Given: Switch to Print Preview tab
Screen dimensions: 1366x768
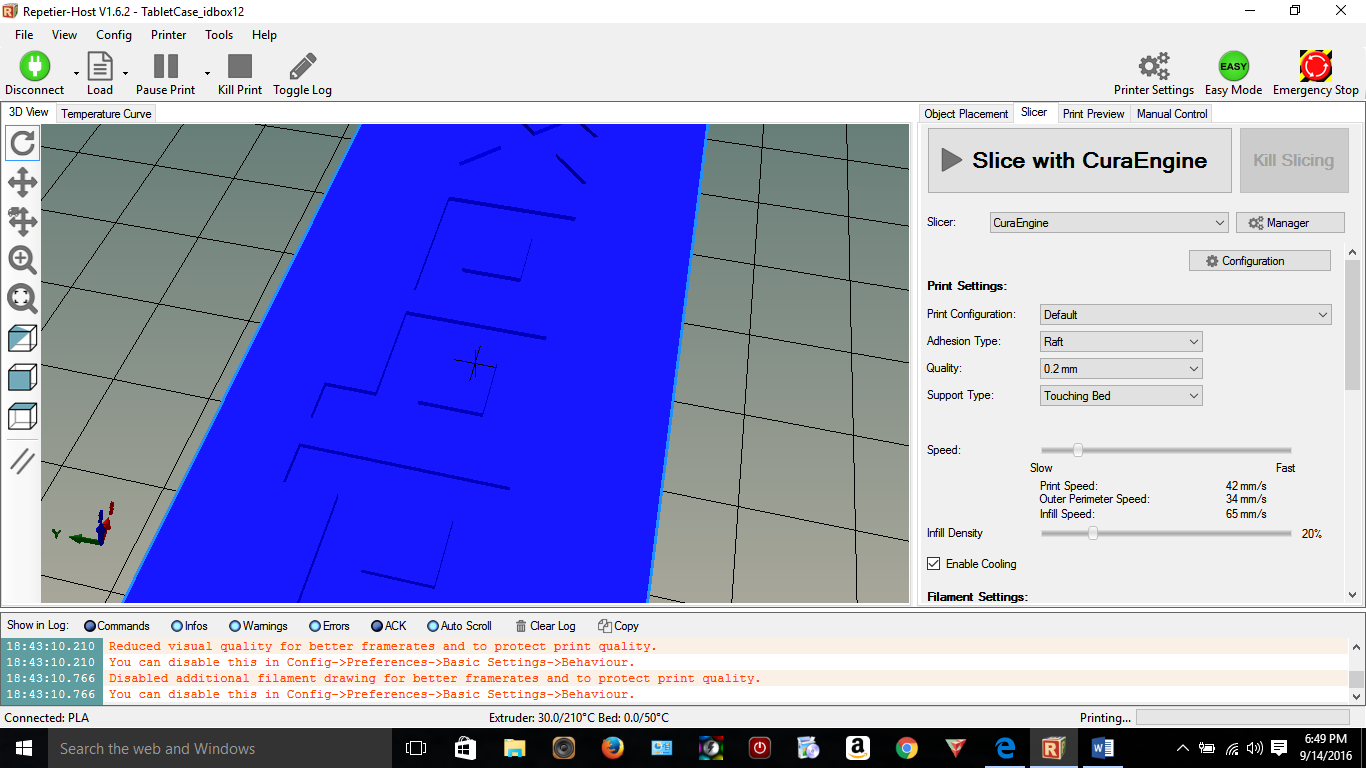Looking at the screenshot, I should pyautogui.click(x=1093, y=114).
